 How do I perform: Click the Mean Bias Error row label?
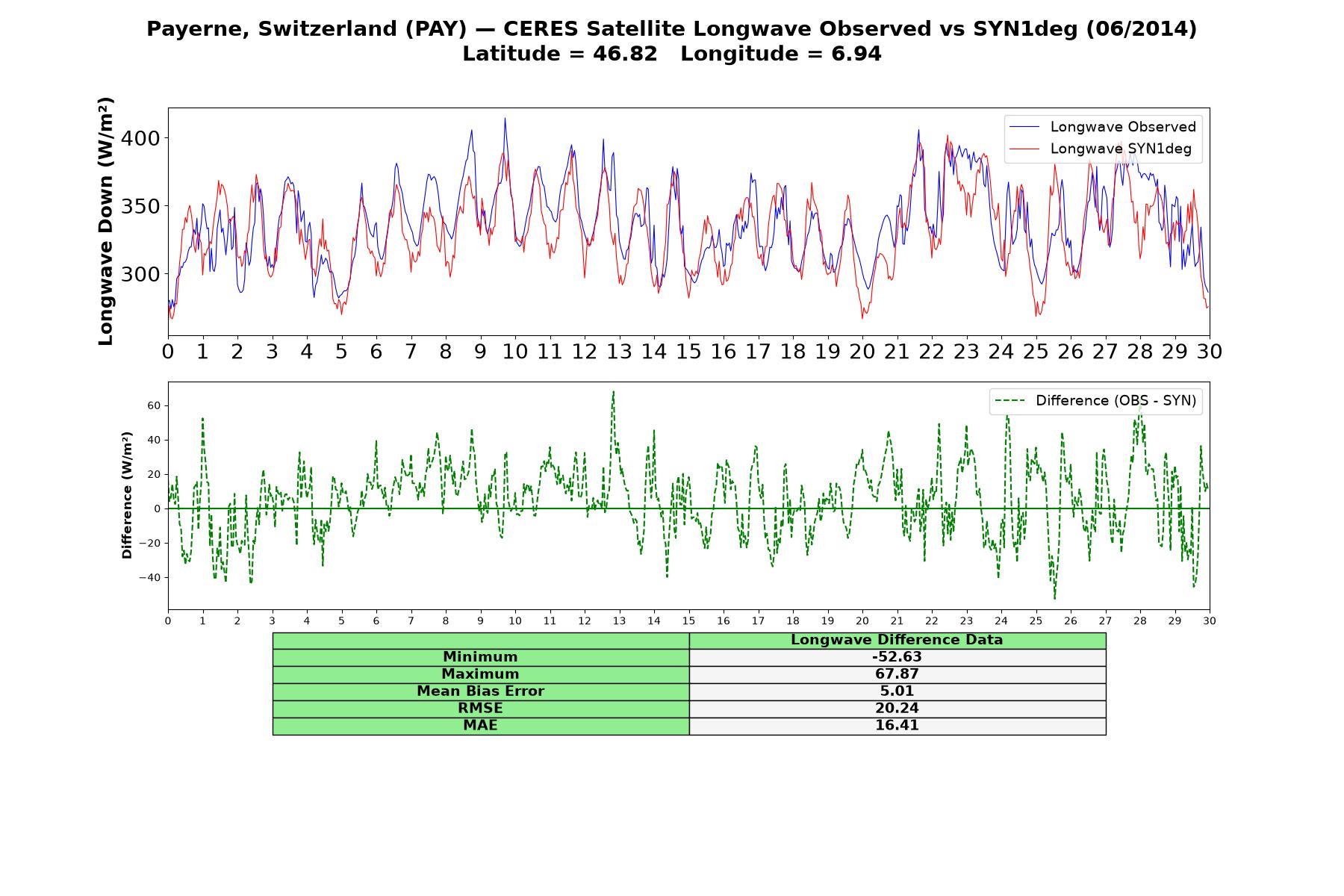[x=481, y=691]
